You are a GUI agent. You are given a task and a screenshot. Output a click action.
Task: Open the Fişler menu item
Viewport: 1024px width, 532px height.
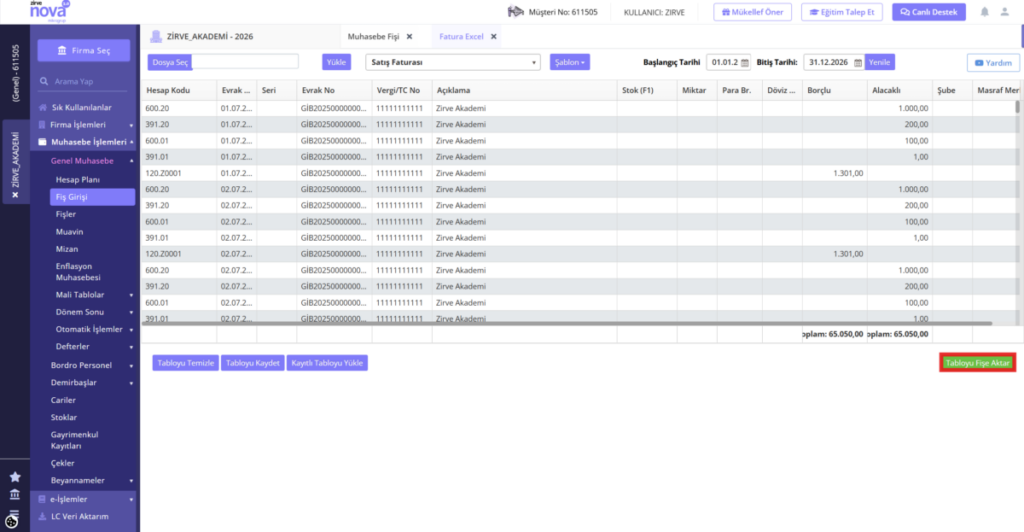pos(66,214)
